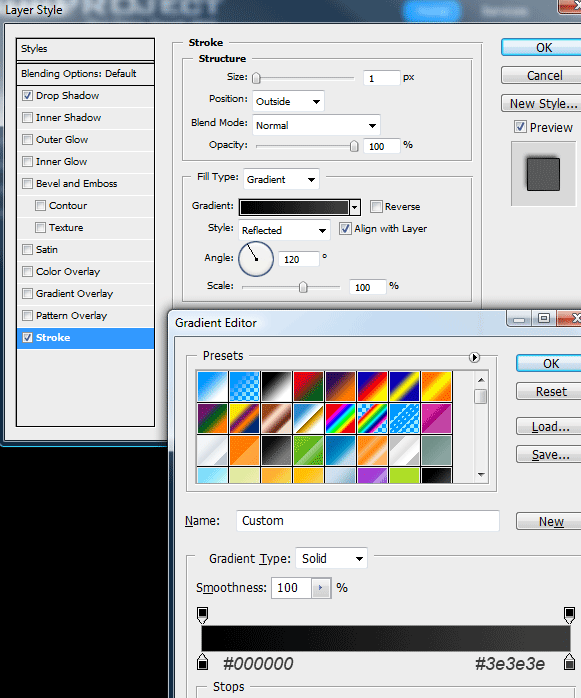
Task: Pick the flat two-tone orange gradient preset
Action: (x=244, y=450)
